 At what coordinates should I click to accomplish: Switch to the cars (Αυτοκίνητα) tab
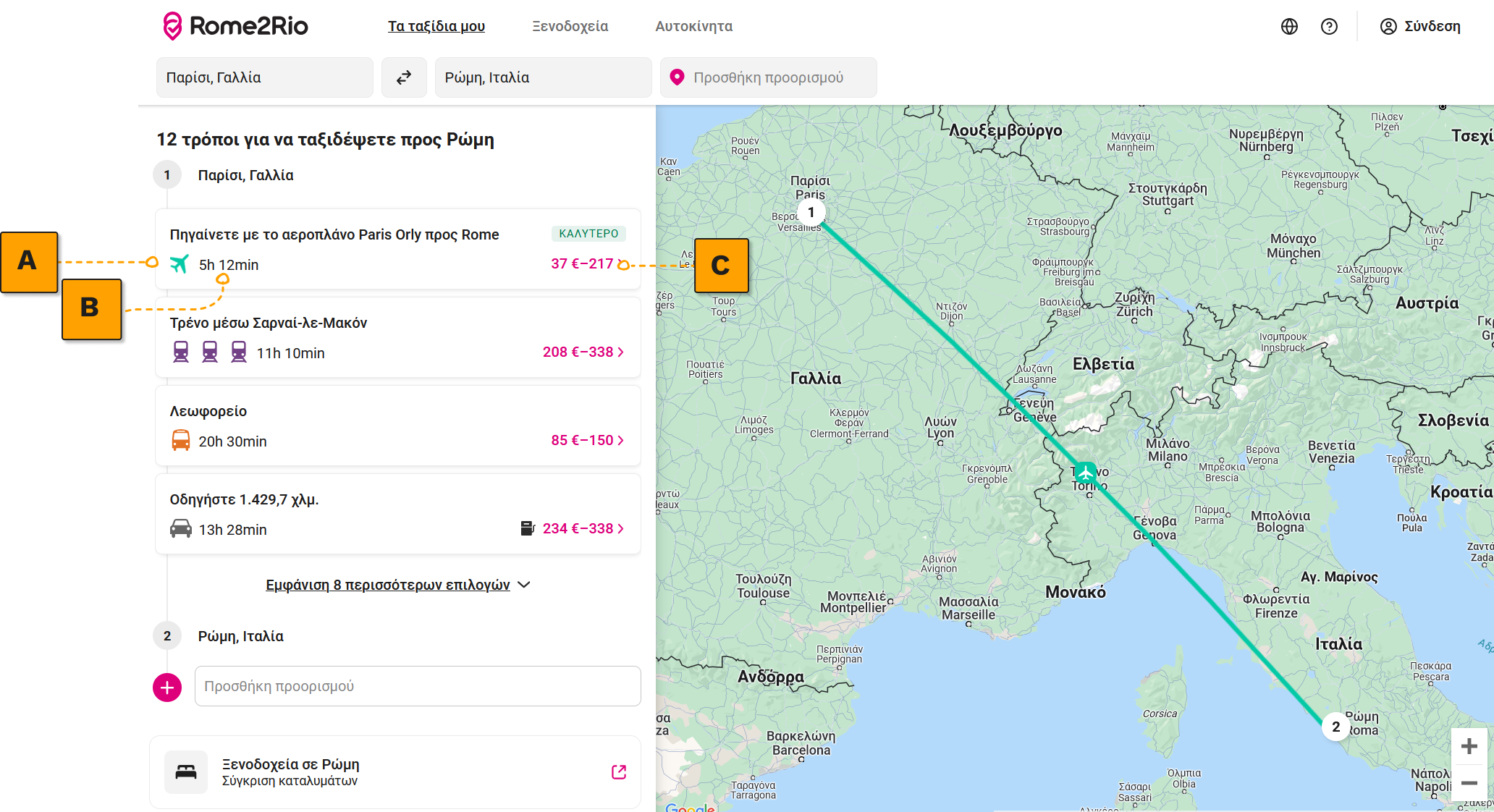[x=693, y=27]
